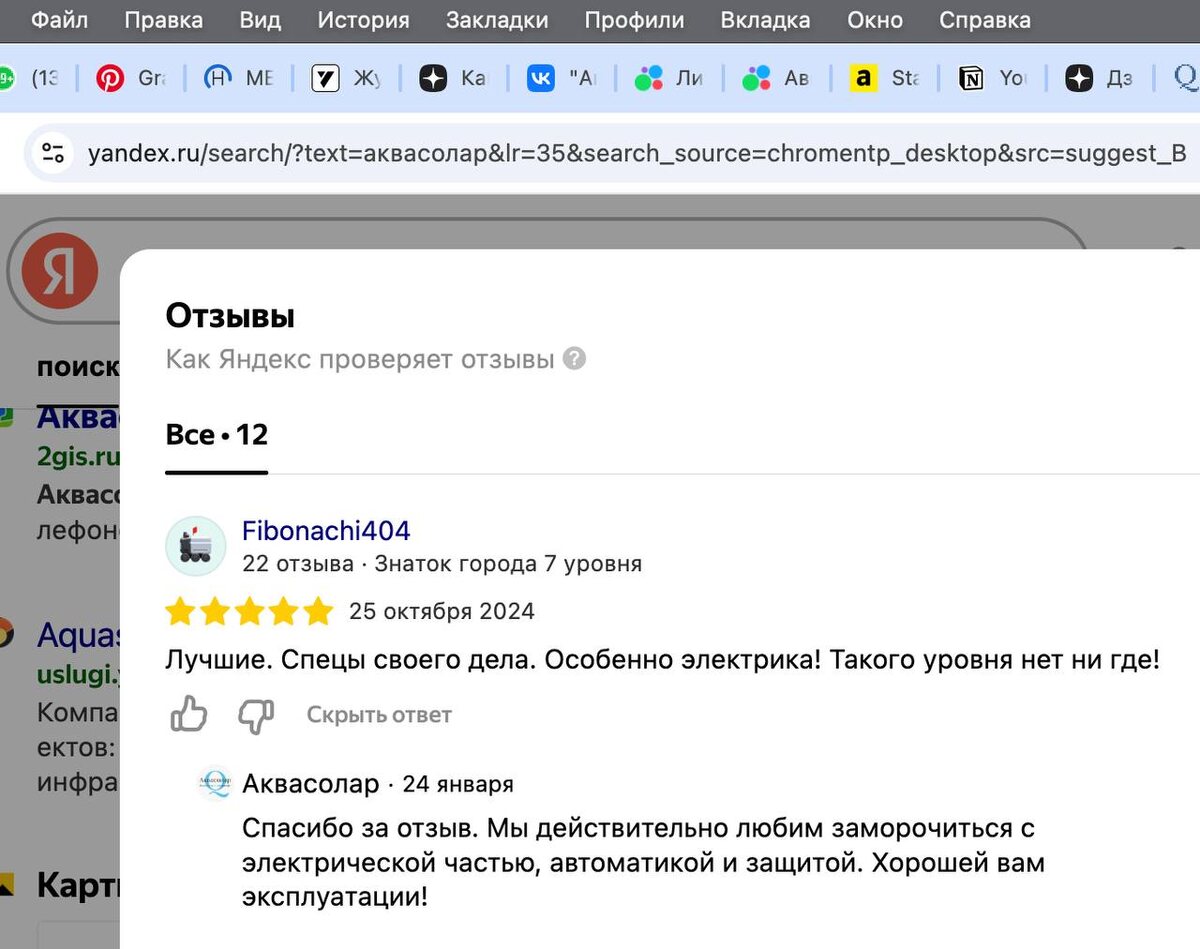Like the Fibonachi404 review with thumbs up
Image resolution: width=1200 pixels, height=949 pixels.
tap(189, 715)
